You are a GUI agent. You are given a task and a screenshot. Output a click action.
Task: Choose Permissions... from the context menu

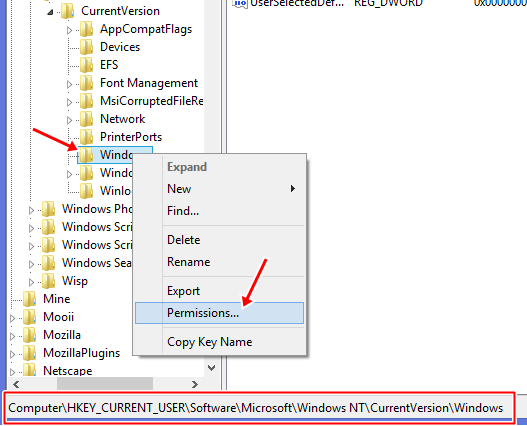[219, 313]
